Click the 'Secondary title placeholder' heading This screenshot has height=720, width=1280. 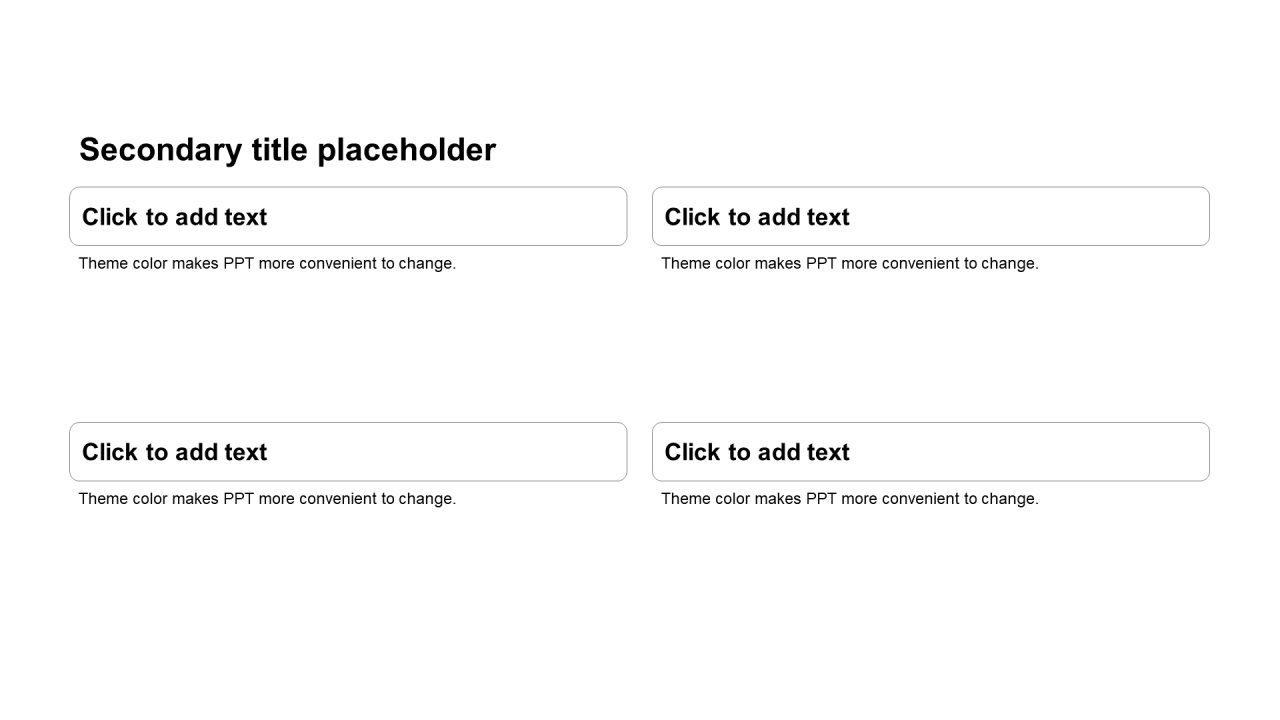click(x=287, y=150)
